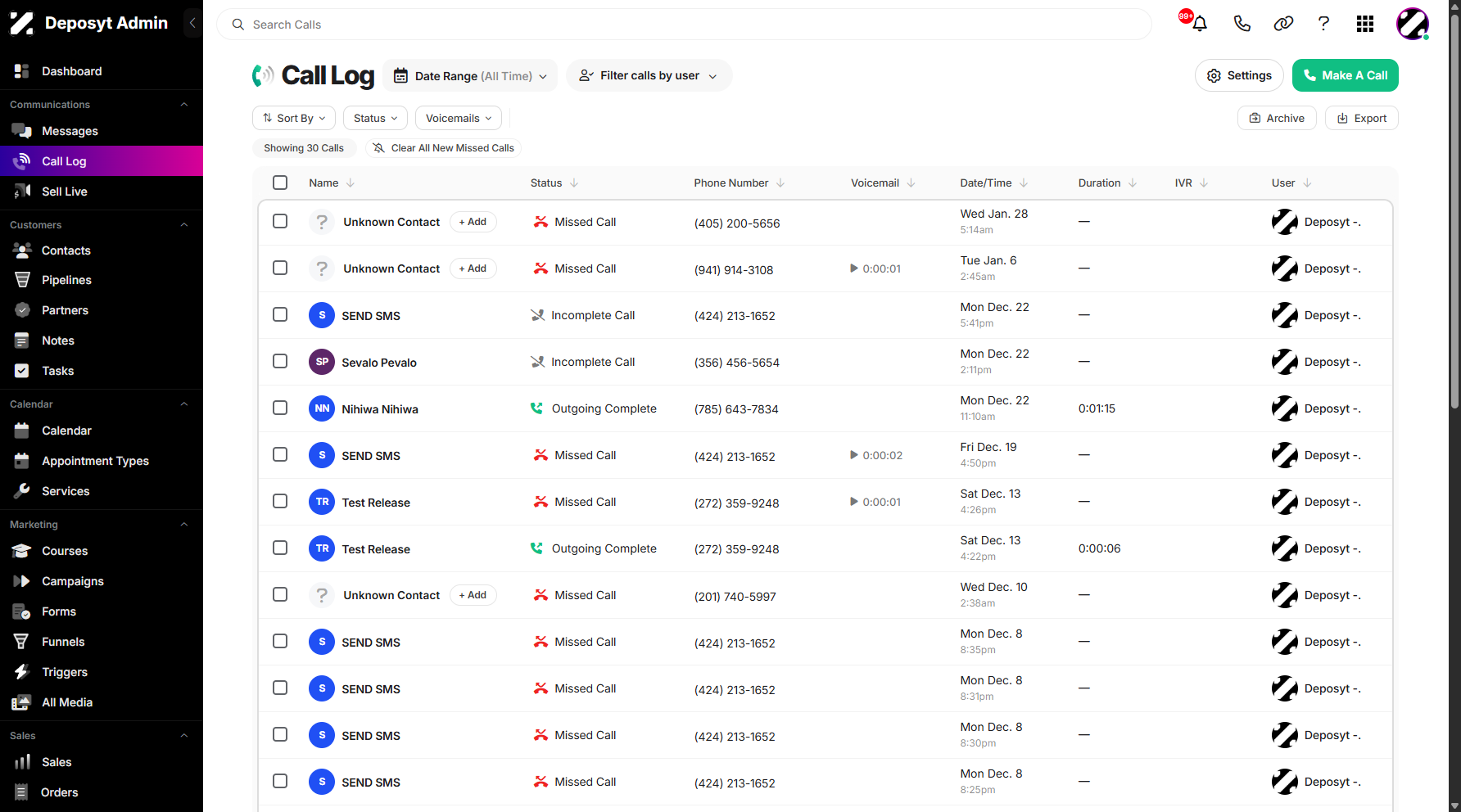
Task: Open the Status filter dropdown
Action: point(375,118)
